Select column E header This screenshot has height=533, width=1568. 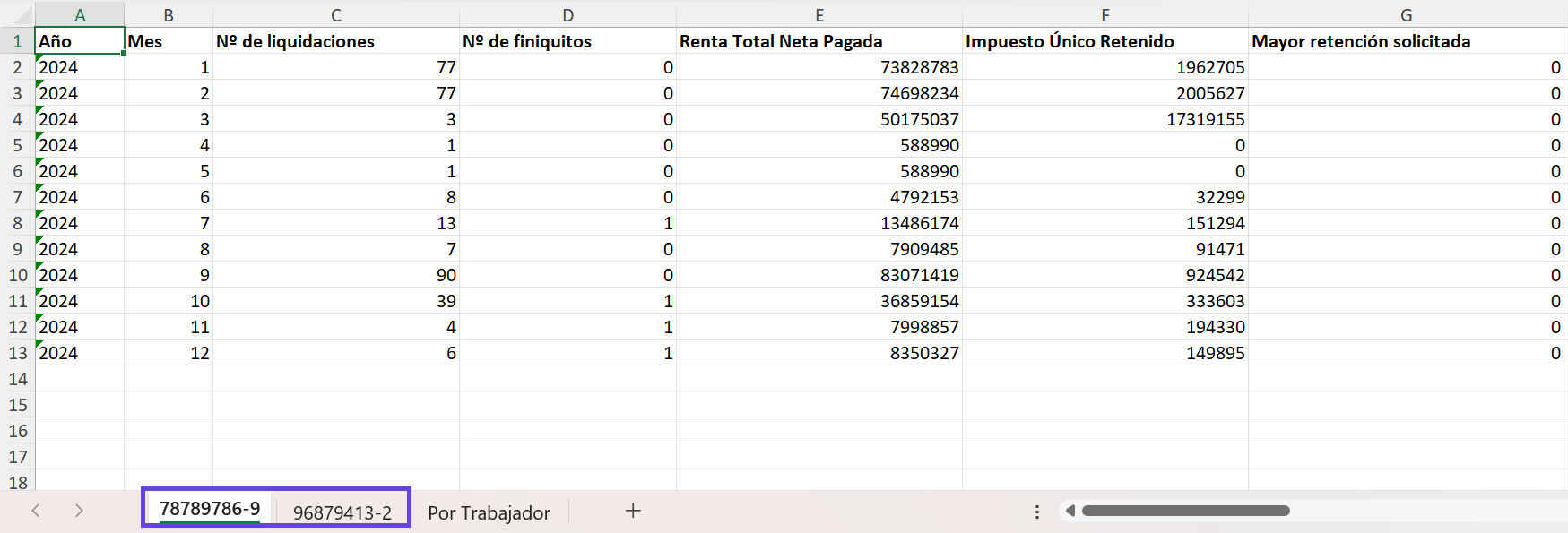[819, 14]
